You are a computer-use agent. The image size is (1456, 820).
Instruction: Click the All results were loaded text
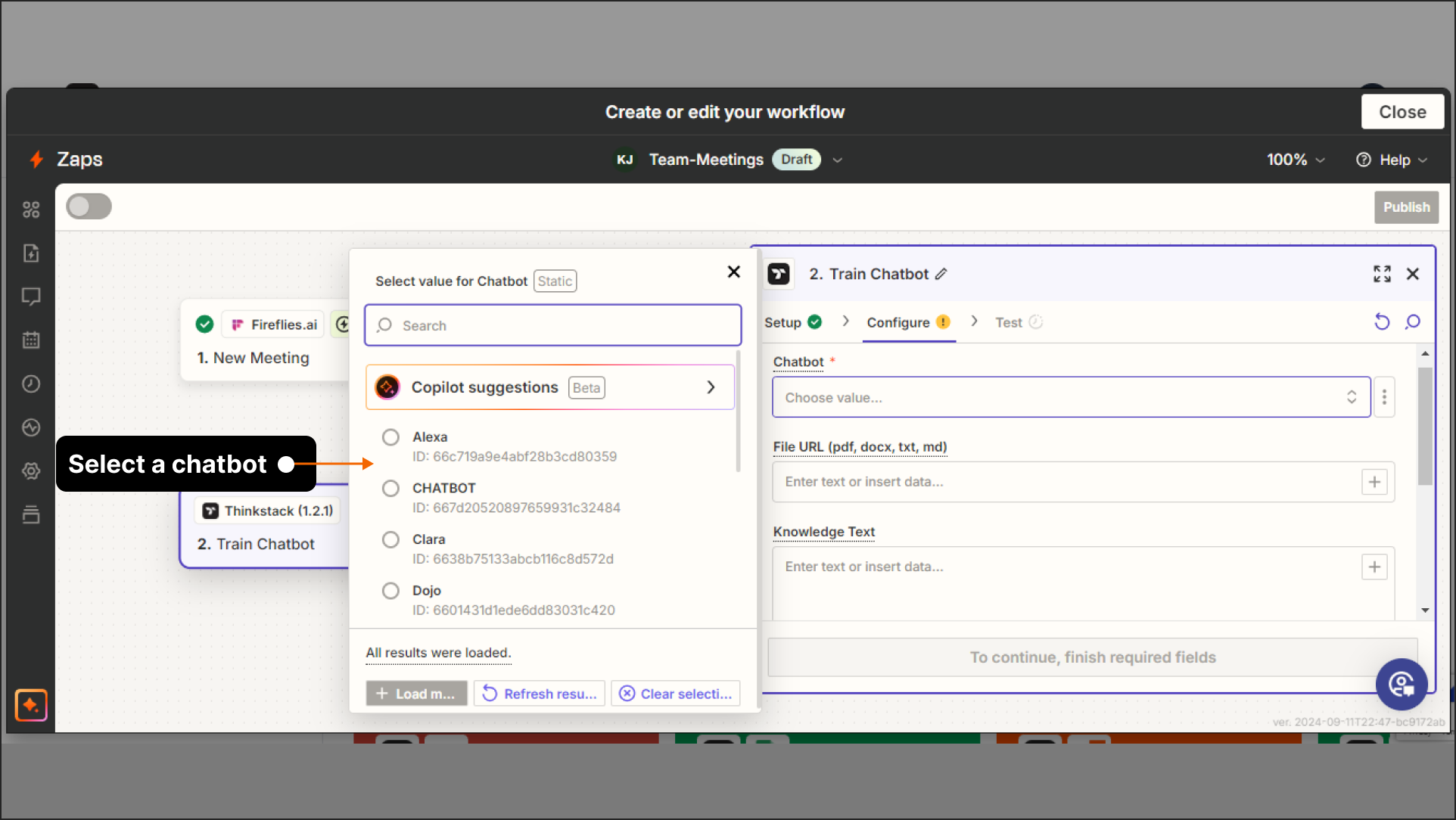[438, 653]
